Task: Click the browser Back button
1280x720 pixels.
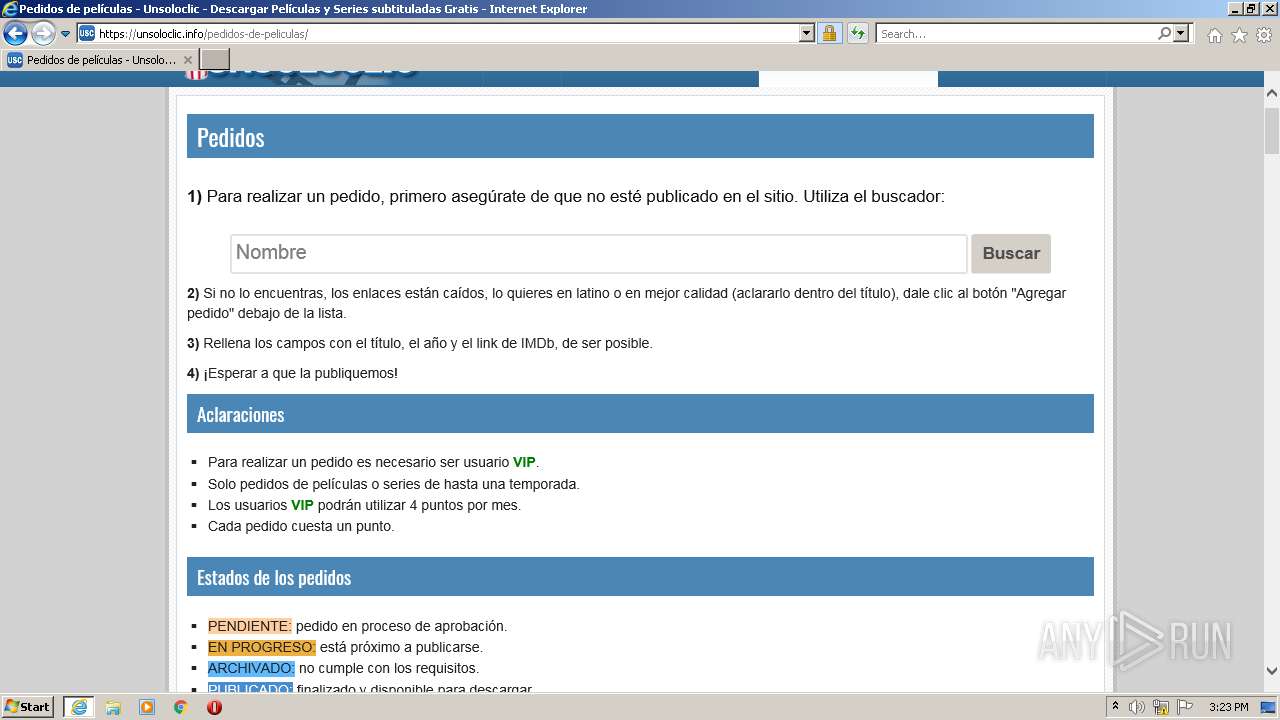Action: (15, 33)
